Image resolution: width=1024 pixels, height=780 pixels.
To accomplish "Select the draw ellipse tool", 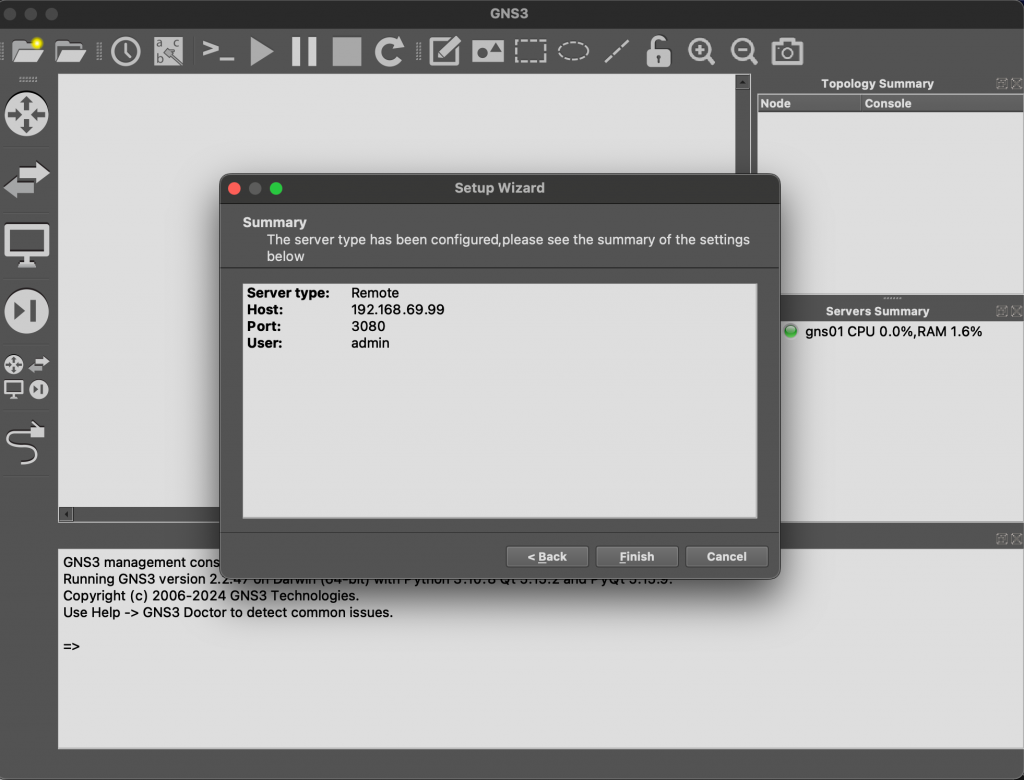I will pyautogui.click(x=573, y=51).
